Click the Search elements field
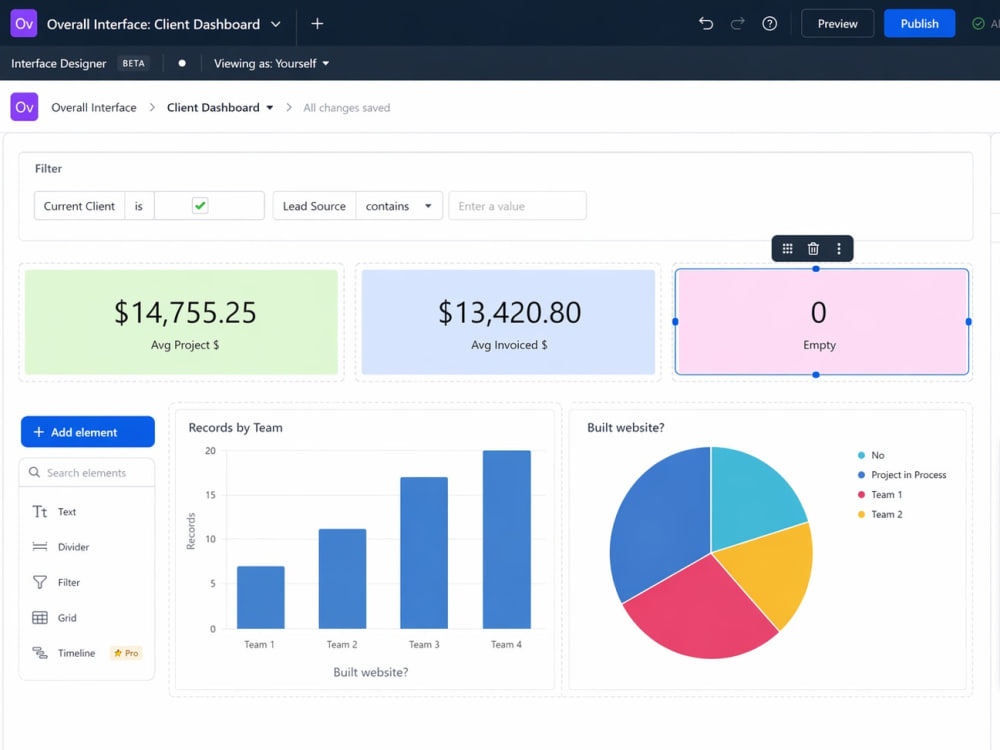This screenshot has height=750, width=1000. (87, 473)
